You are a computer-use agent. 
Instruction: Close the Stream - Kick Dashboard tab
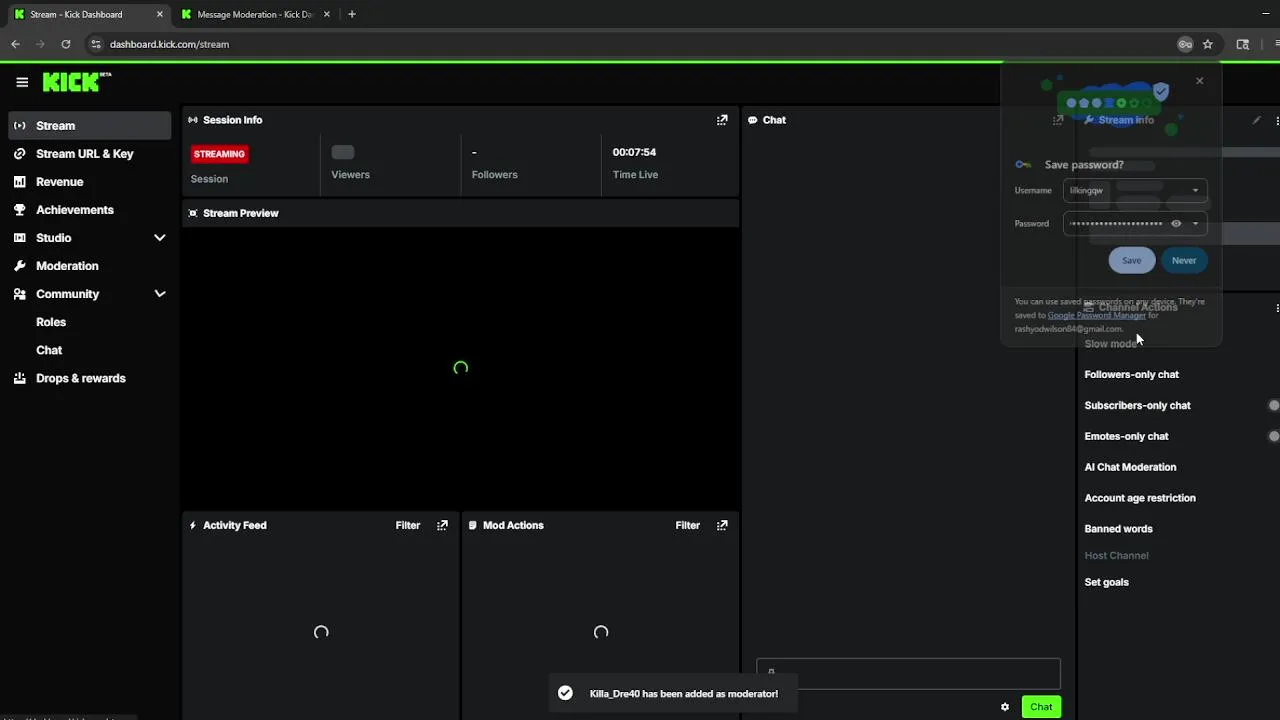tap(160, 14)
